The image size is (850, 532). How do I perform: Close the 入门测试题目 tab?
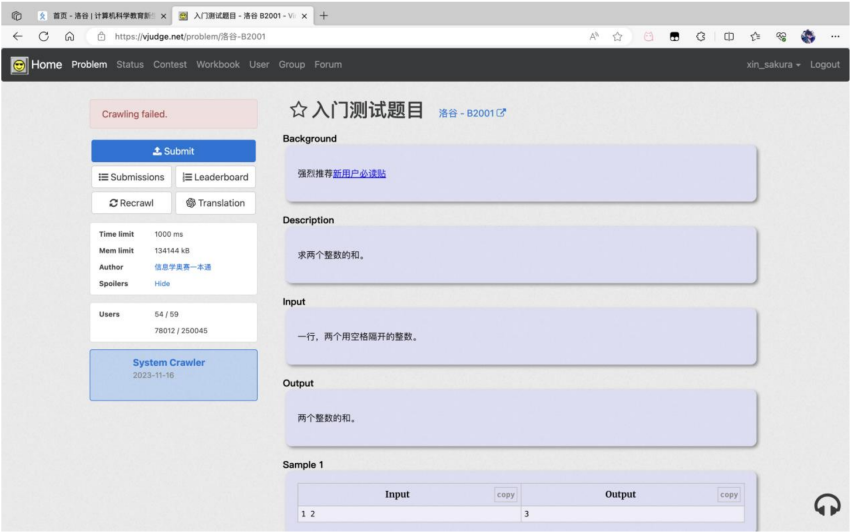click(x=304, y=16)
